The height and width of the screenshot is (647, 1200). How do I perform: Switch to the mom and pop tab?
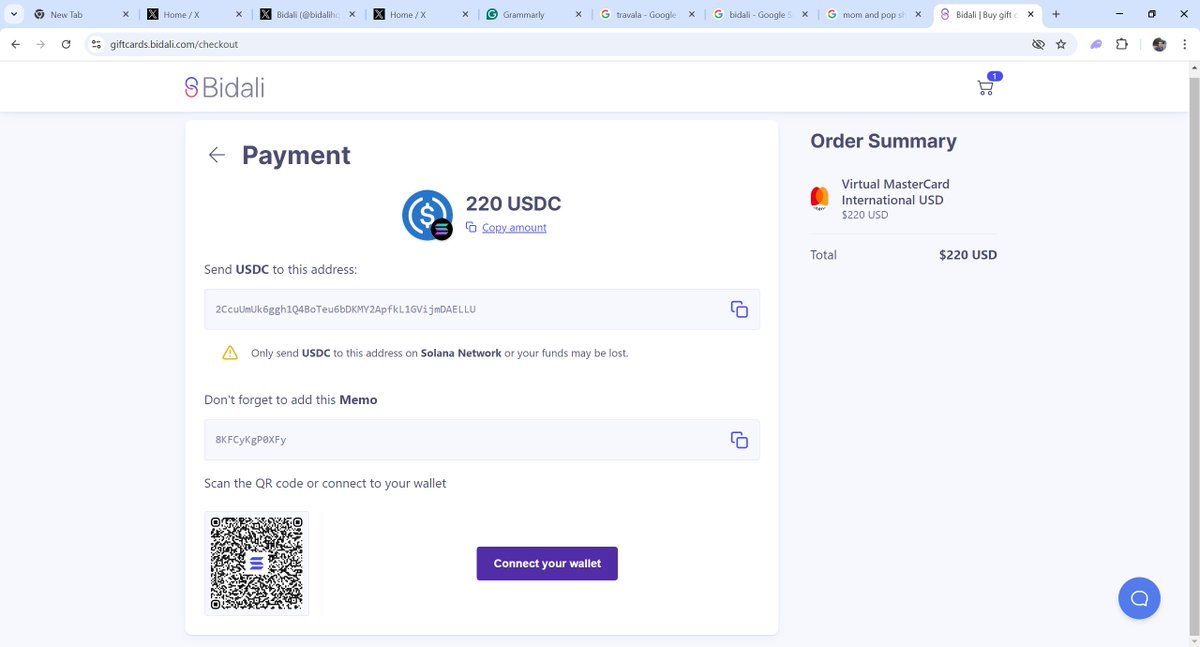[x=872, y=15]
